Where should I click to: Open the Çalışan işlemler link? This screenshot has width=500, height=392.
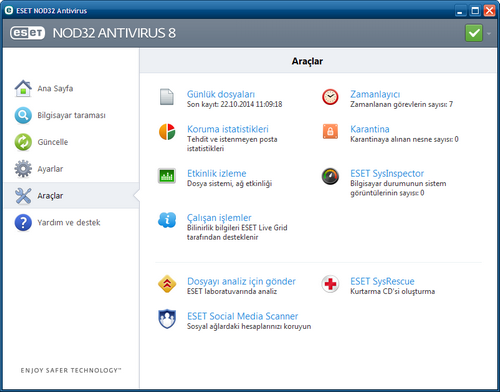[x=219, y=218]
